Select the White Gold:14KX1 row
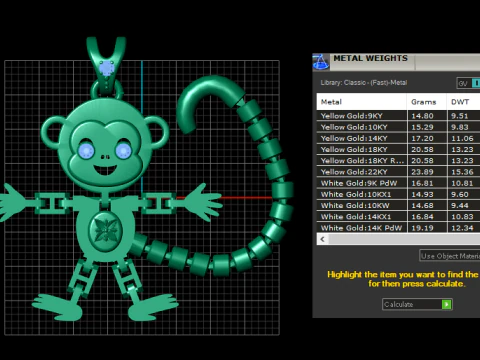The image size is (480, 360). click(x=398, y=217)
